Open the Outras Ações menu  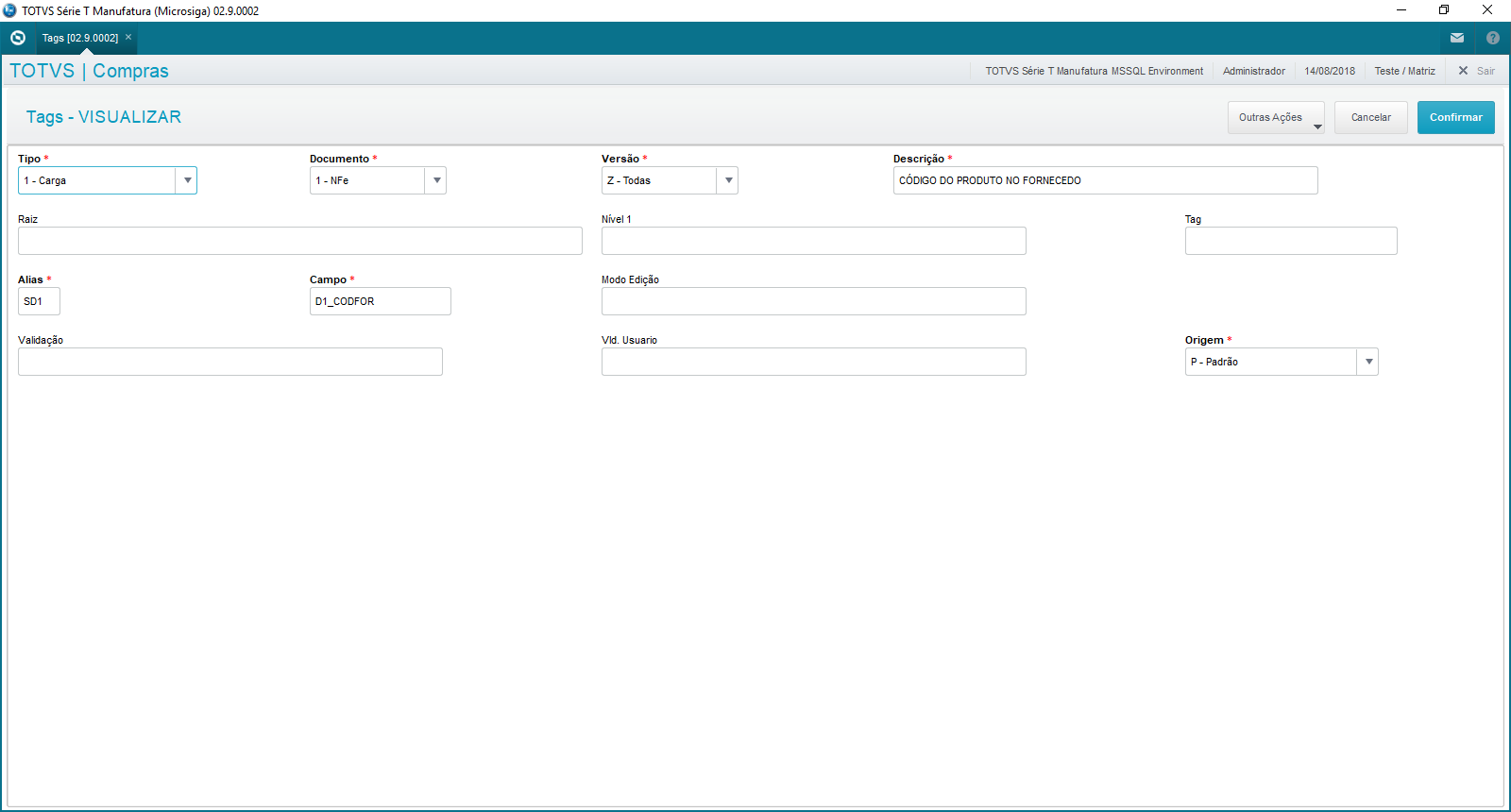[1275, 117]
